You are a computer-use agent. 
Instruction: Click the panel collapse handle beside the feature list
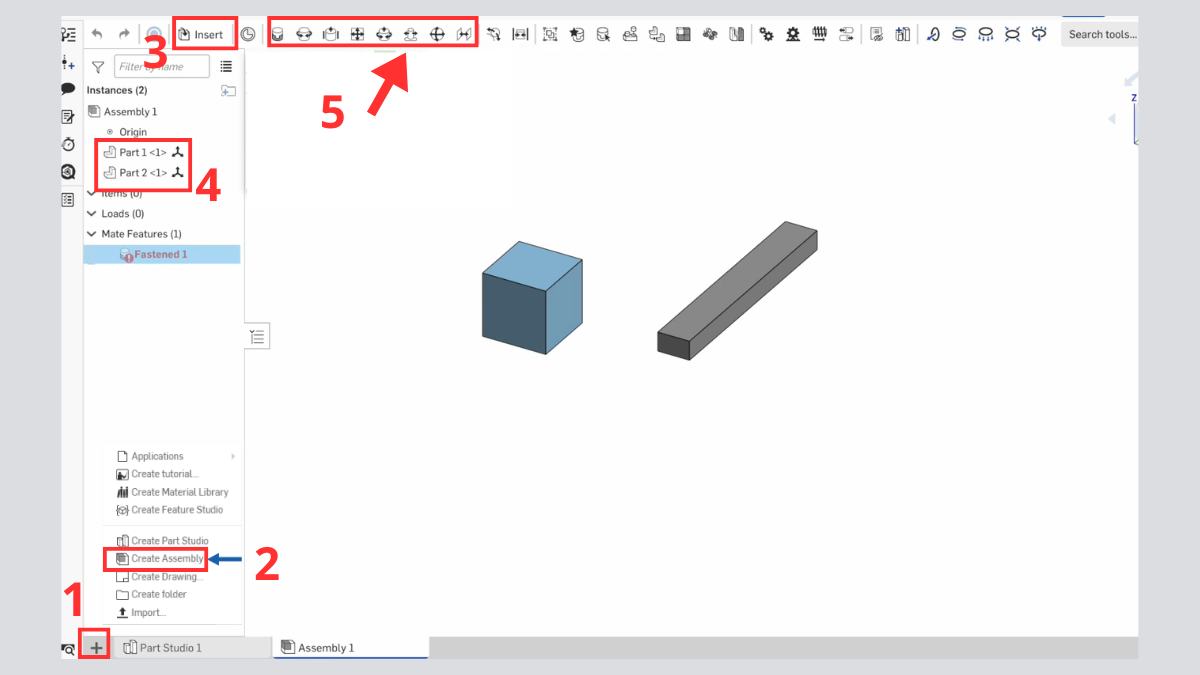(x=257, y=337)
